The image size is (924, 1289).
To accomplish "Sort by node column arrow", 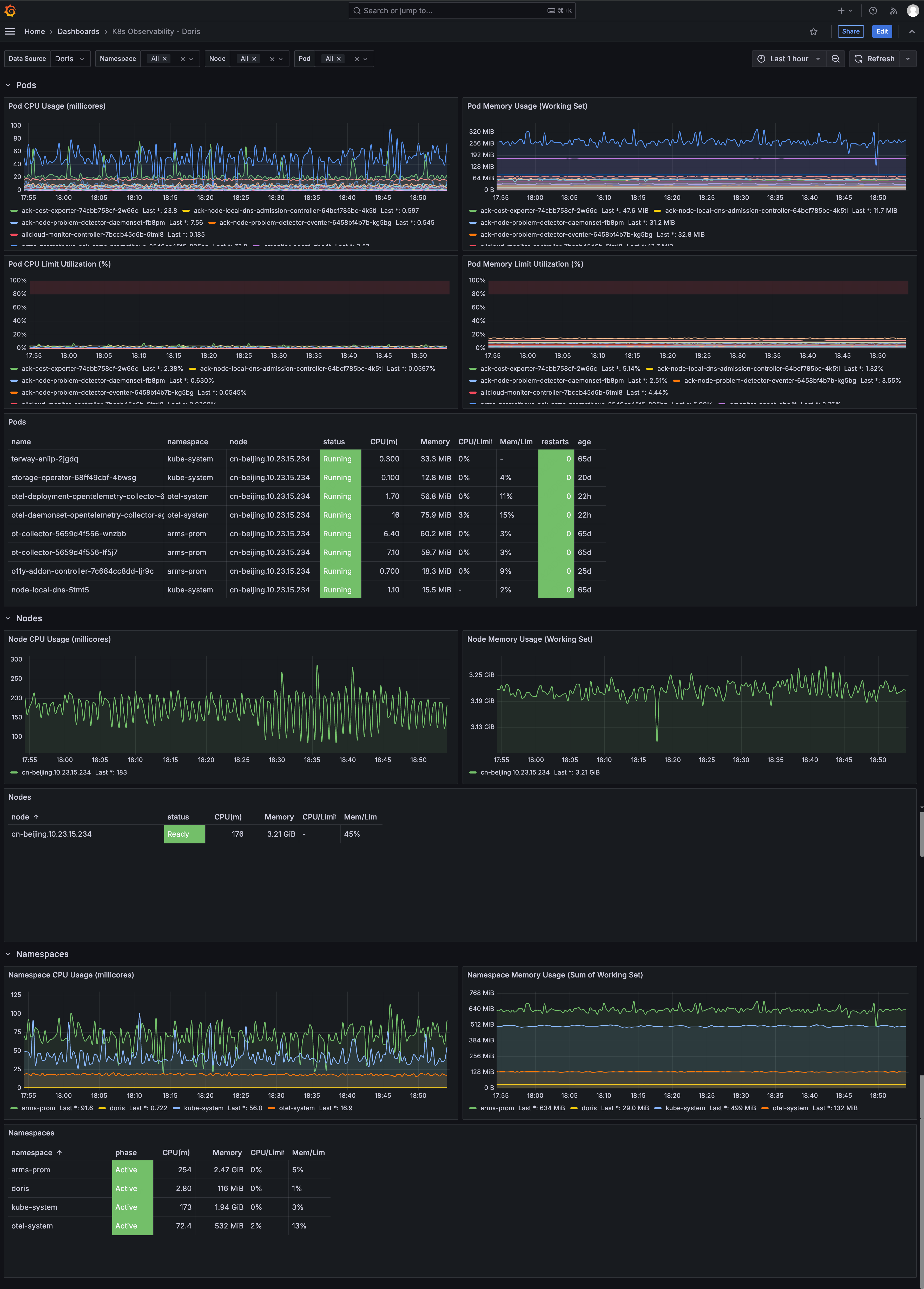I will coord(36,817).
